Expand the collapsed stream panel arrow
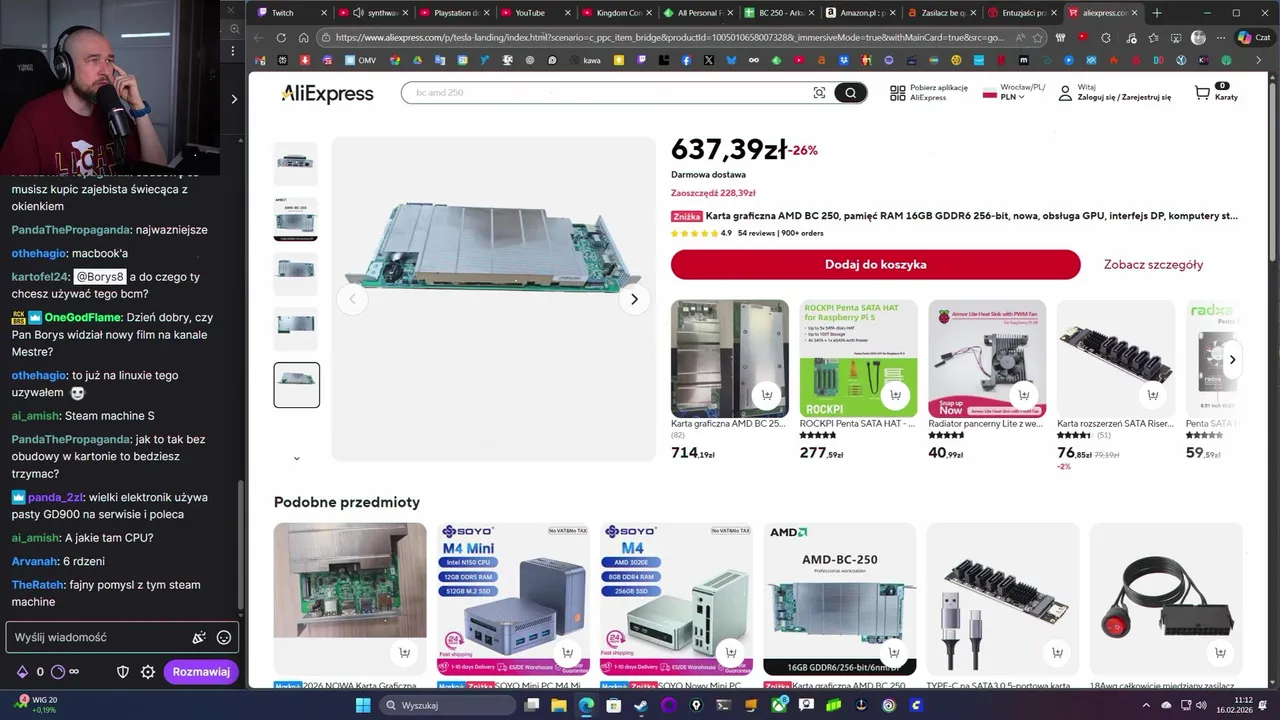This screenshot has height=720, width=1280. click(x=234, y=98)
